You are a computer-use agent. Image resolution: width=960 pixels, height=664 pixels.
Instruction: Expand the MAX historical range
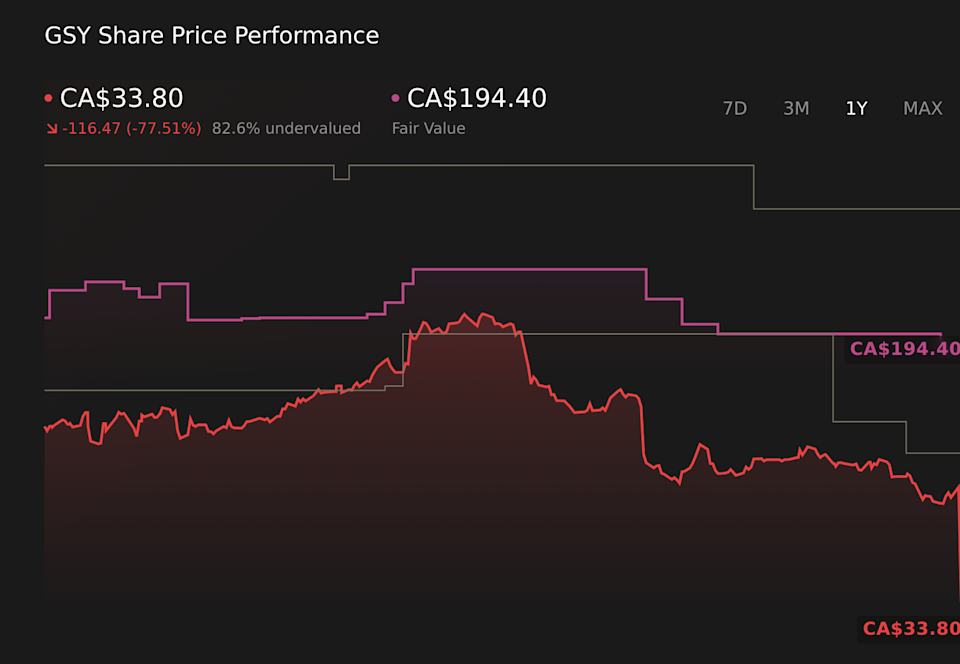click(922, 108)
